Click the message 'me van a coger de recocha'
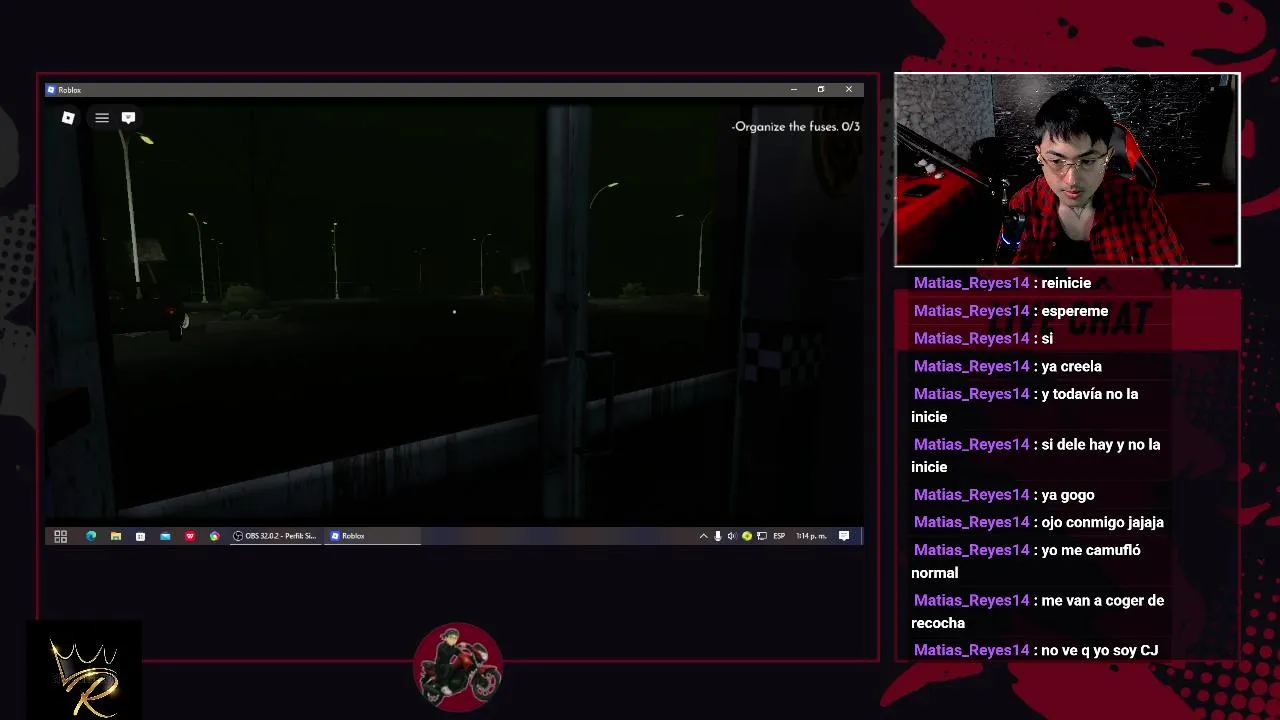1280x720 pixels. [1038, 611]
